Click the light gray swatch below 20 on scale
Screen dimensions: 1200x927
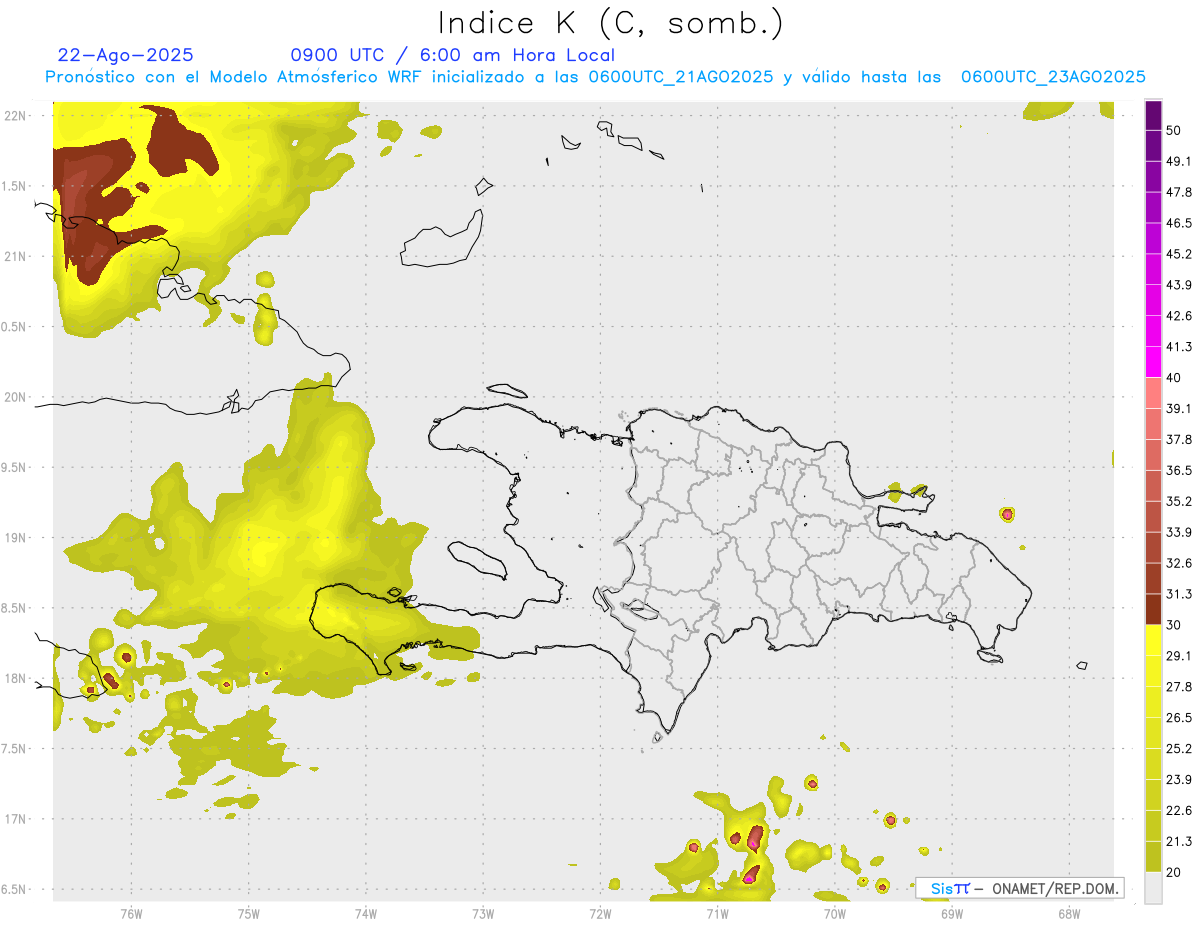1153,887
